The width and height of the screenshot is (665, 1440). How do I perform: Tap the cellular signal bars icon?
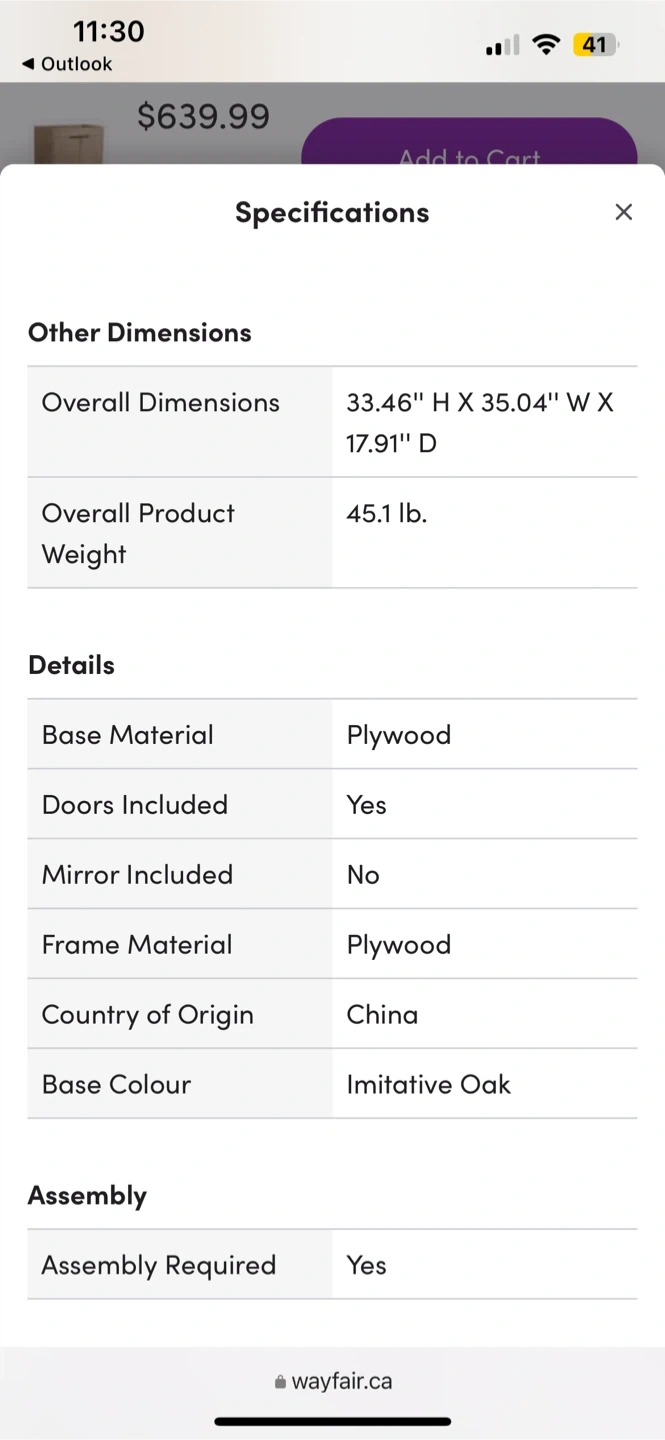pos(502,46)
